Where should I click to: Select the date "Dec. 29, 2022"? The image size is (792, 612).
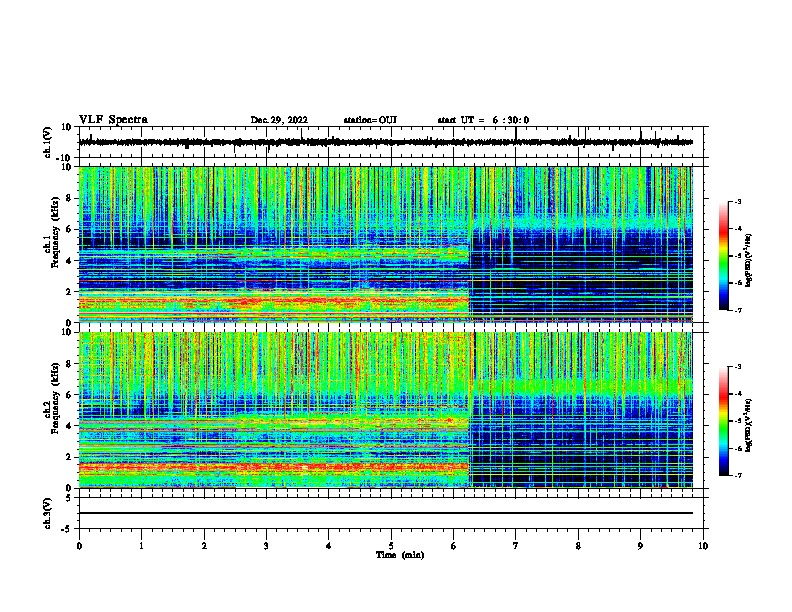[279, 120]
